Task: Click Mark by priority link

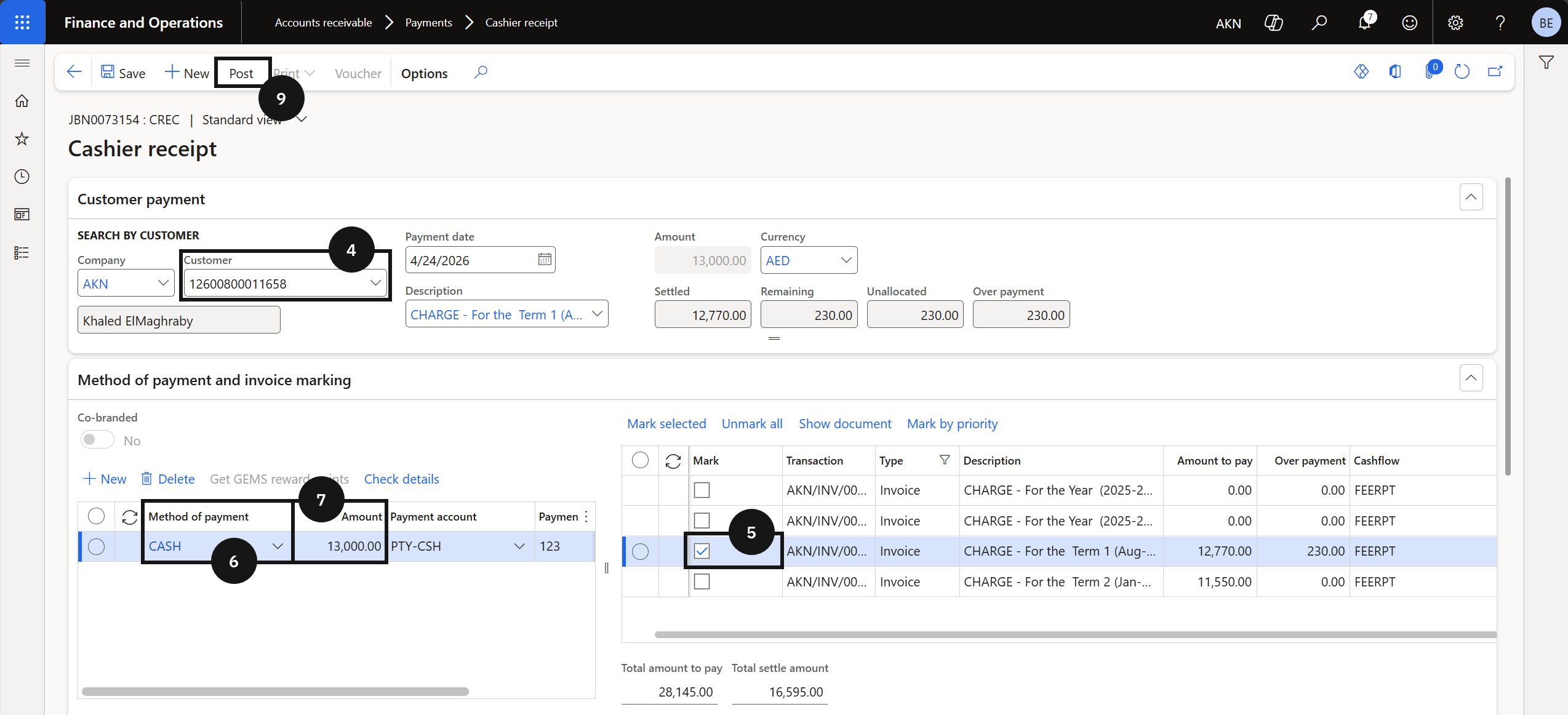Action: tap(953, 424)
